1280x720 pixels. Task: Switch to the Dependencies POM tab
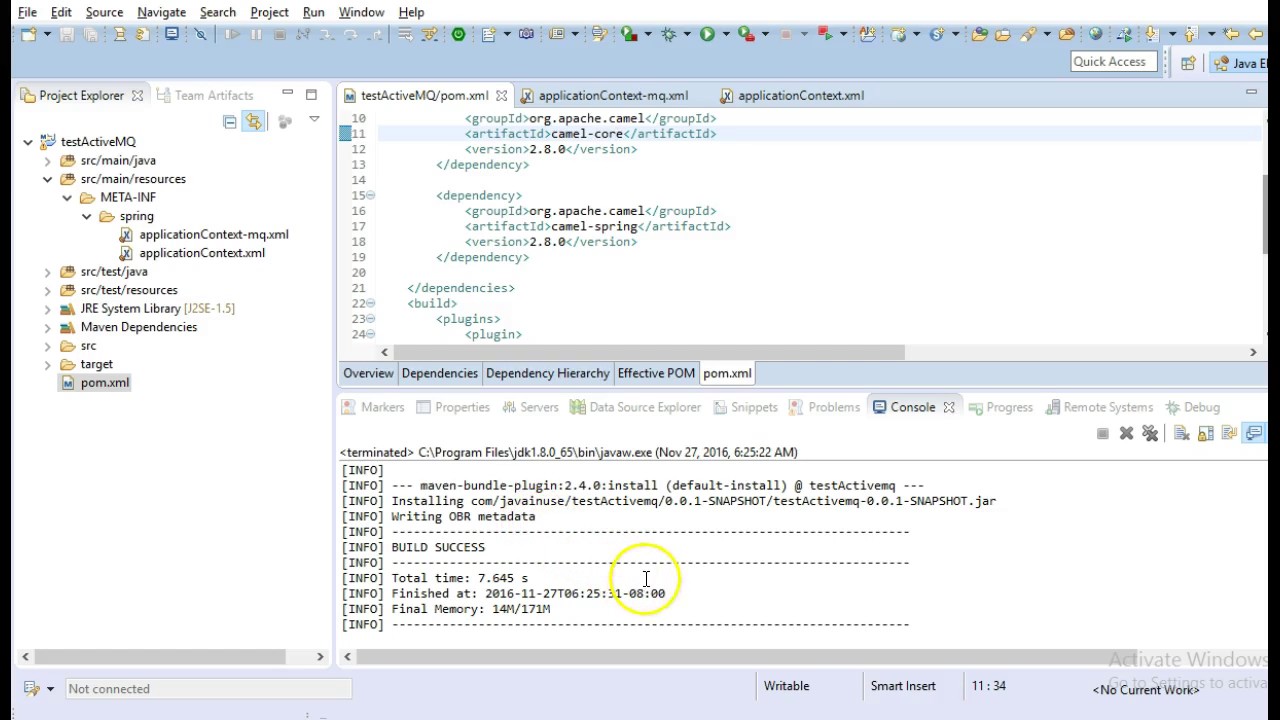coord(440,373)
